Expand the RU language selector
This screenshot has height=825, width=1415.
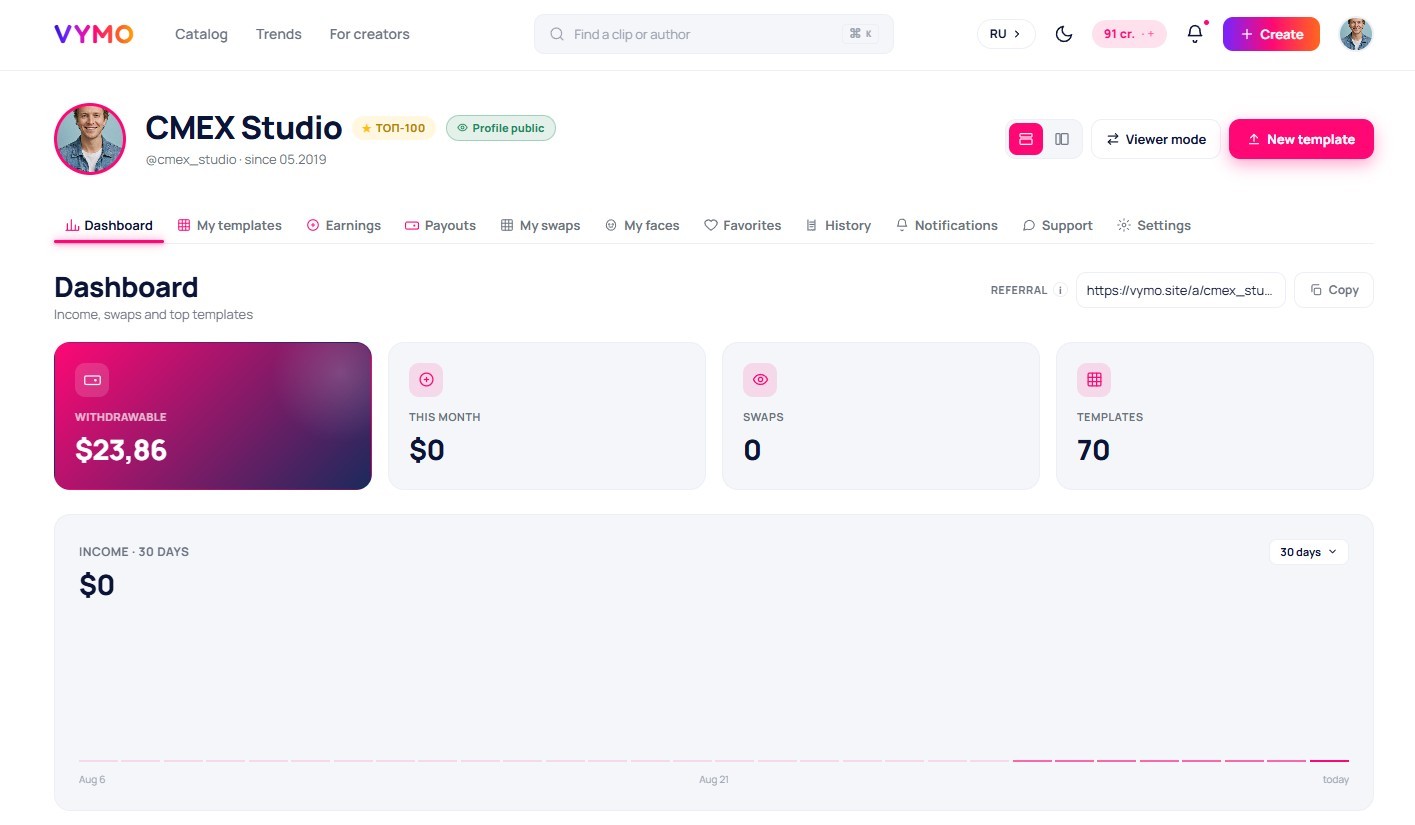pyautogui.click(x=1006, y=34)
